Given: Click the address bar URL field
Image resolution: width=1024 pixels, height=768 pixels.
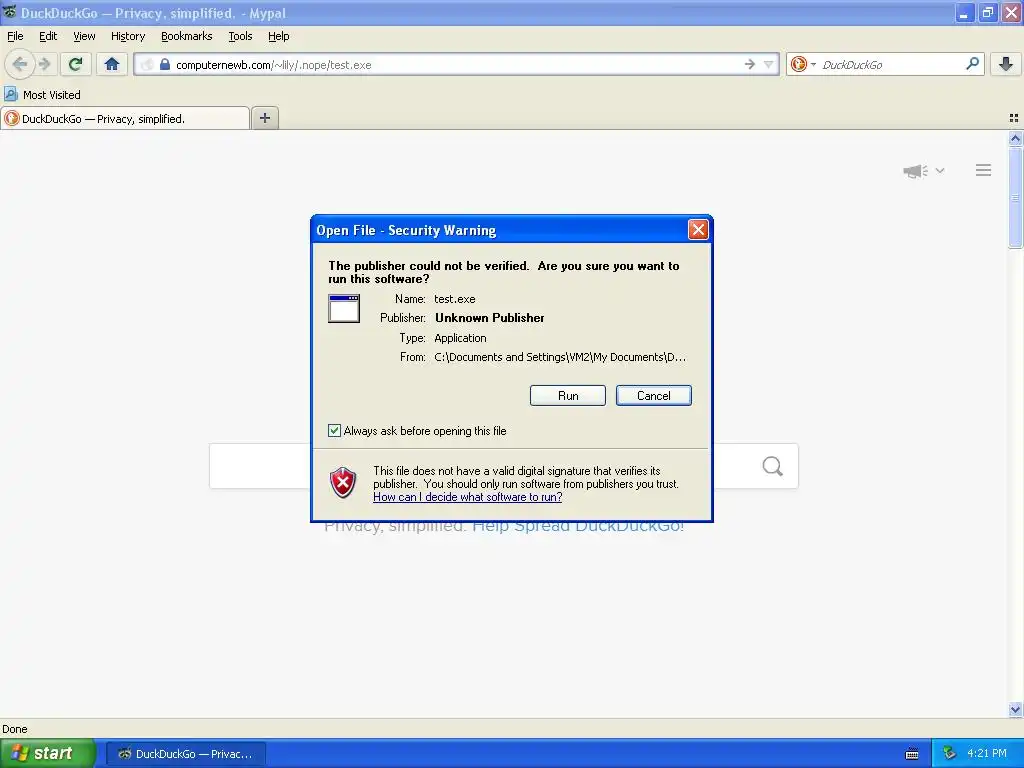Looking at the screenshot, I should click(457, 65).
